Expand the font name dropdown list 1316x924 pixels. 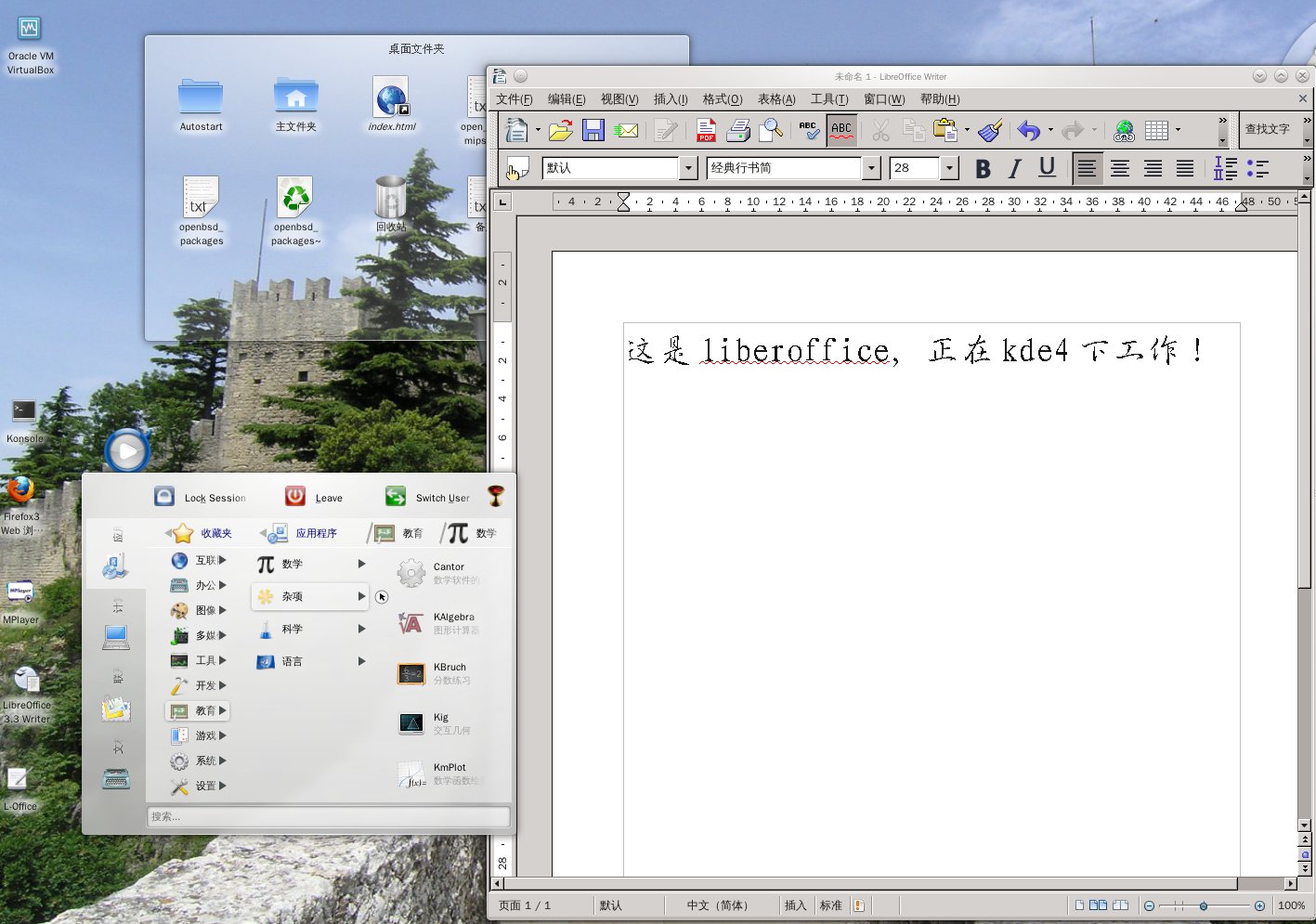[871, 168]
